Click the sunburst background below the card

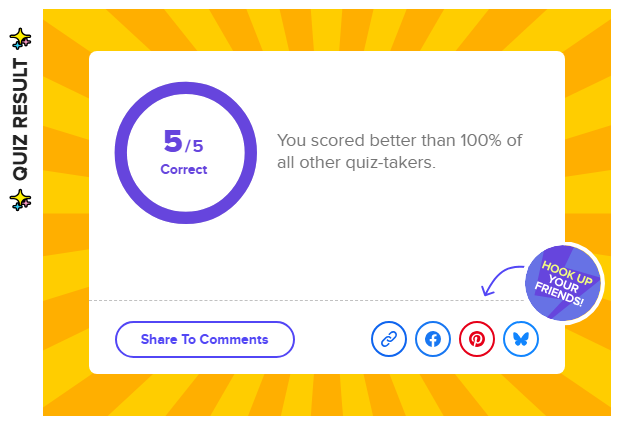coord(327,395)
